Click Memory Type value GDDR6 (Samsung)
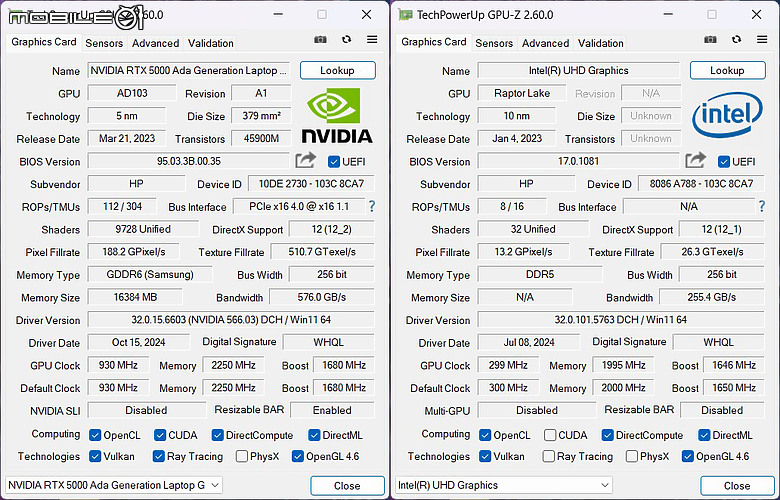This screenshot has height=500, width=780. click(x=150, y=274)
